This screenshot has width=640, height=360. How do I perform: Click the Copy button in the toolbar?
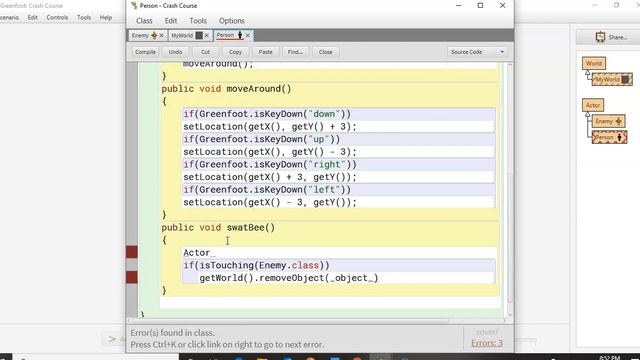(x=236, y=52)
